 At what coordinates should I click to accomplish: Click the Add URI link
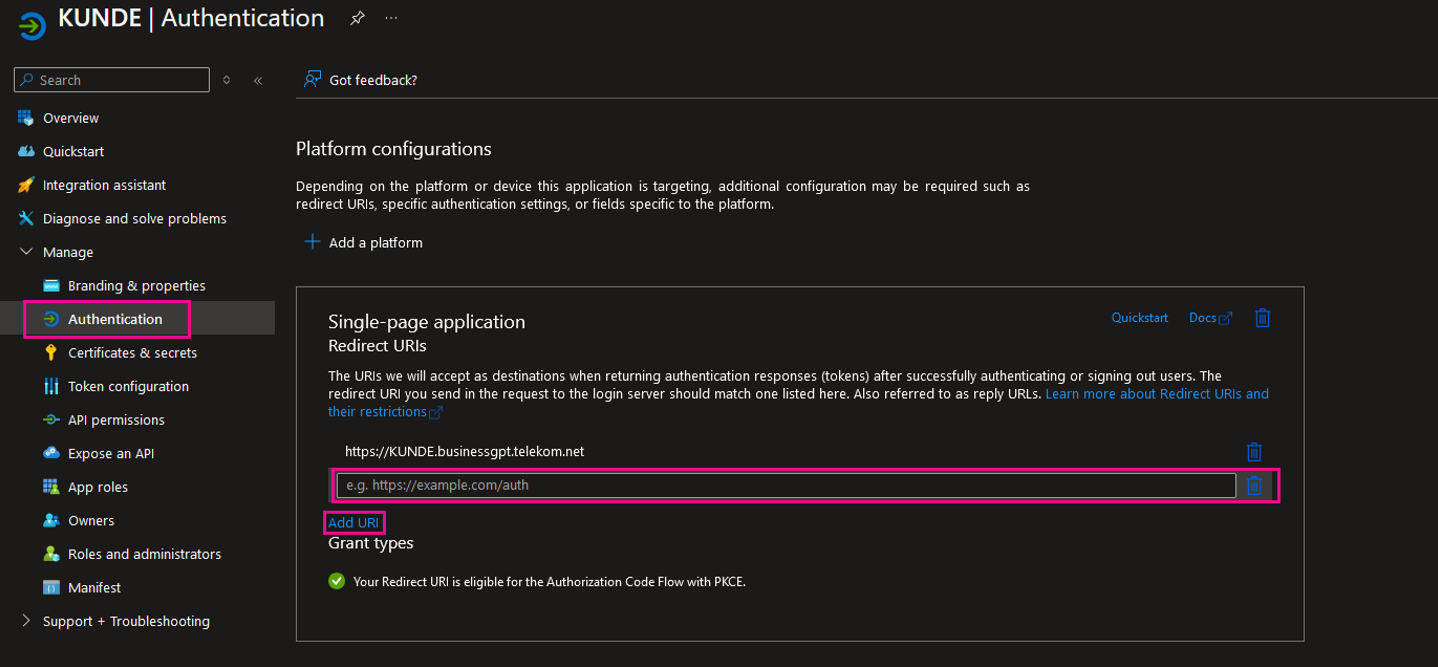point(353,523)
